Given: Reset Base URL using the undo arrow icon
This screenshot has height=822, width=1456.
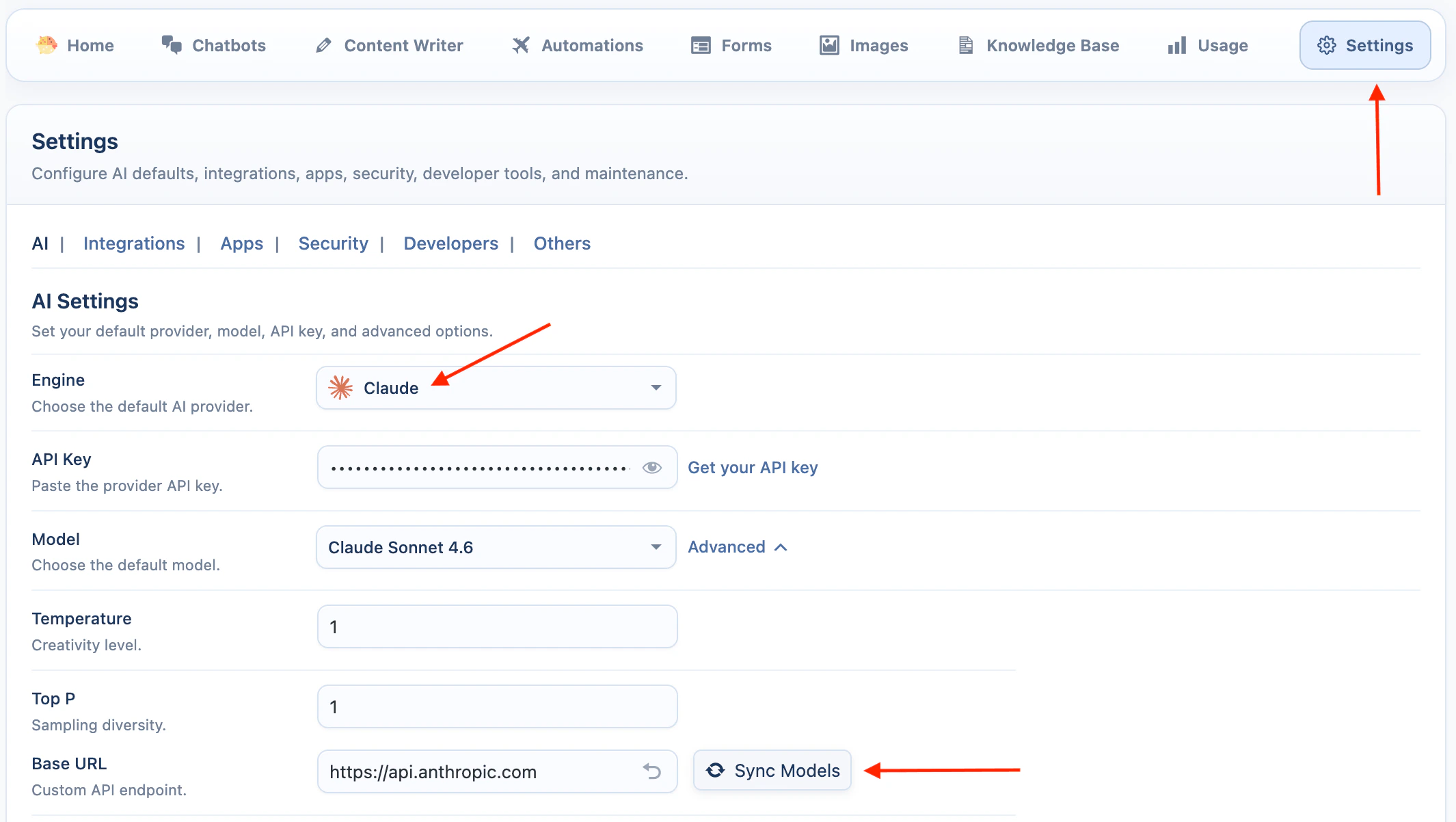Looking at the screenshot, I should point(652,771).
